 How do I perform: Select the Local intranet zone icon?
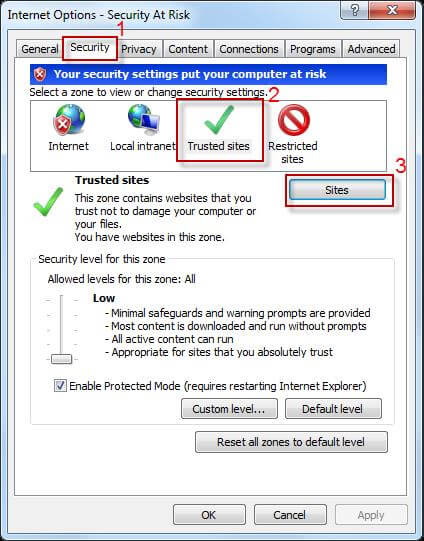tap(144, 119)
